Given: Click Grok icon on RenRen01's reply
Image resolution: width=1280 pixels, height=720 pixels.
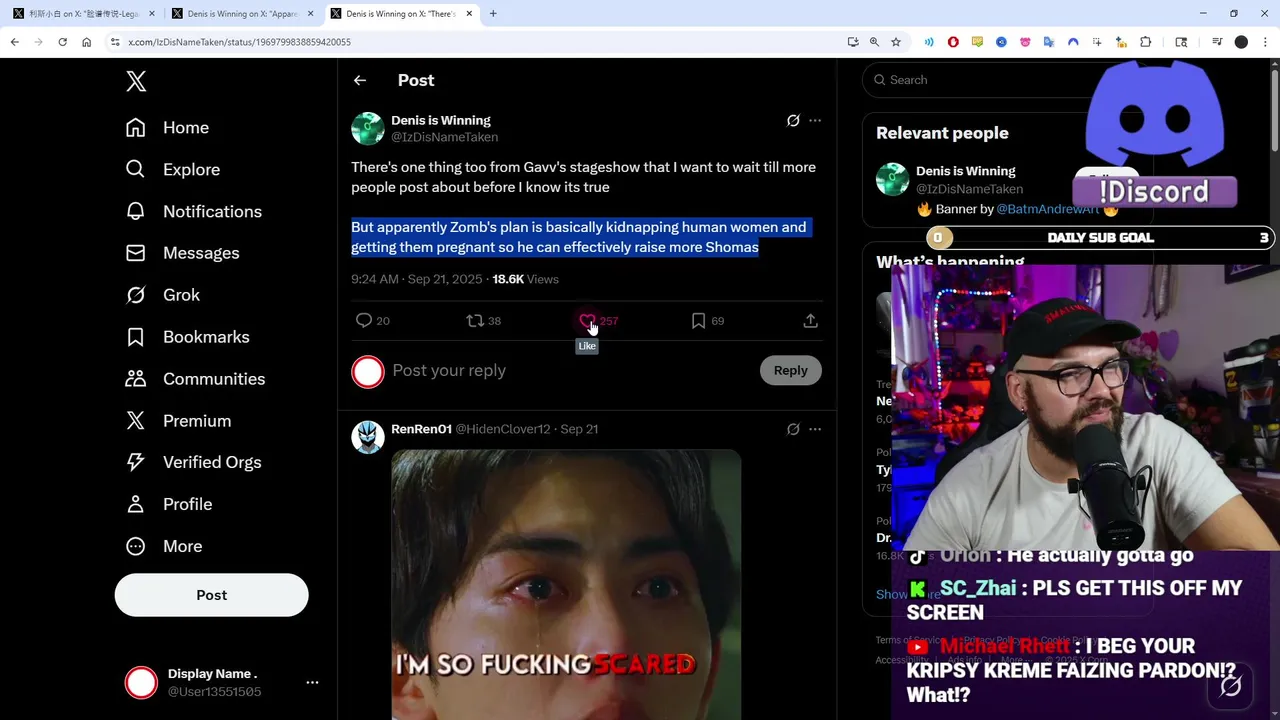Looking at the screenshot, I should 793,429.
